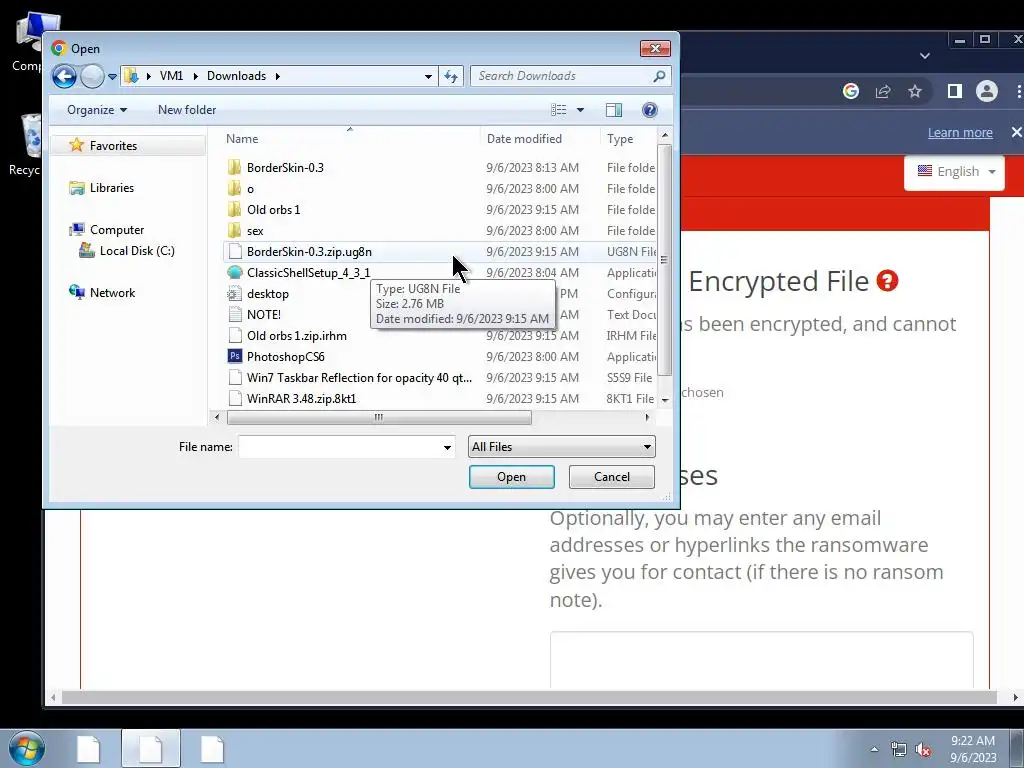The width and height of the screenshot is (1024, 768).
Task: Bookmark this page with star icon
Action: (915, 91)
